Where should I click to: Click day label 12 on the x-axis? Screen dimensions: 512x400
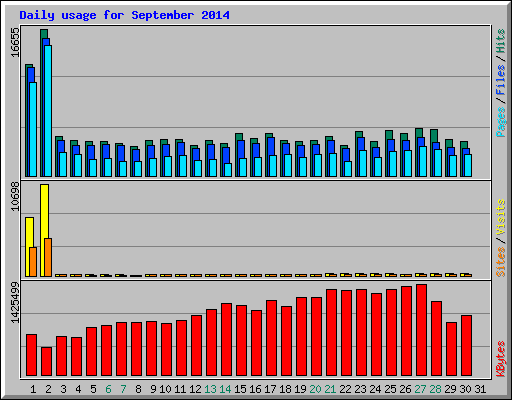coord(195,389)
